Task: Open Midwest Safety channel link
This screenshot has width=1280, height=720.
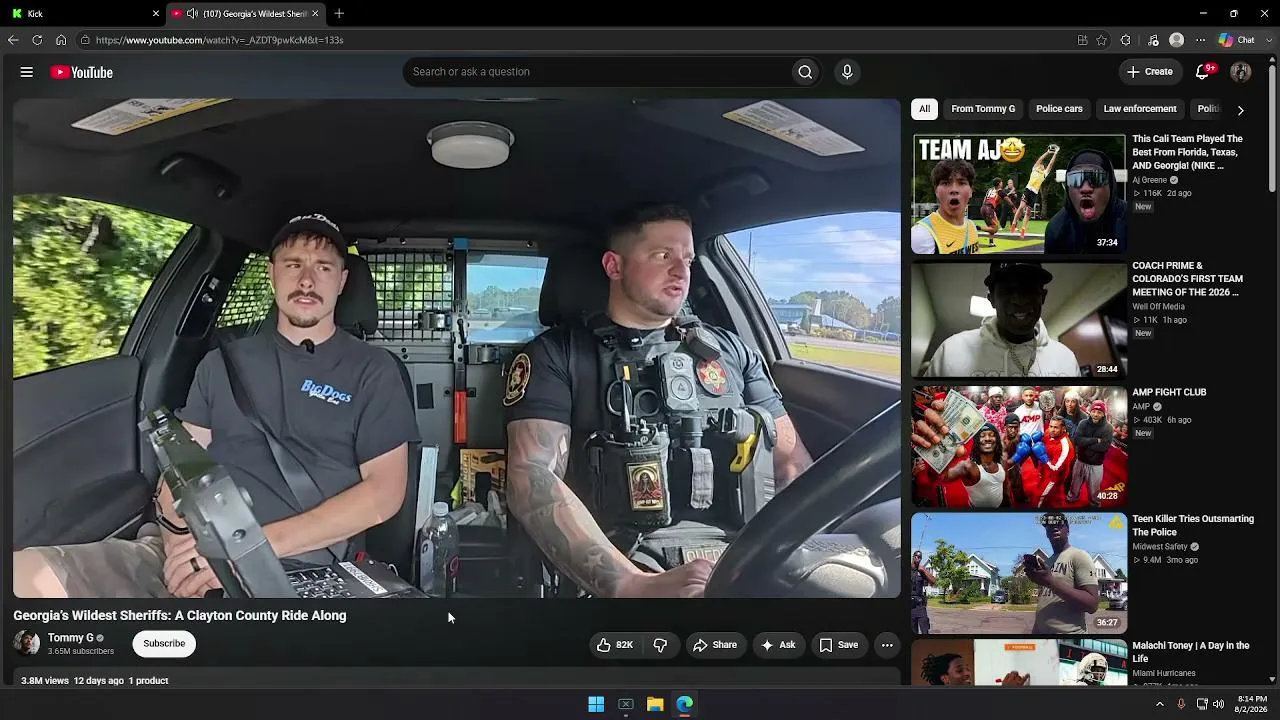Action: tap(1160, 547)
